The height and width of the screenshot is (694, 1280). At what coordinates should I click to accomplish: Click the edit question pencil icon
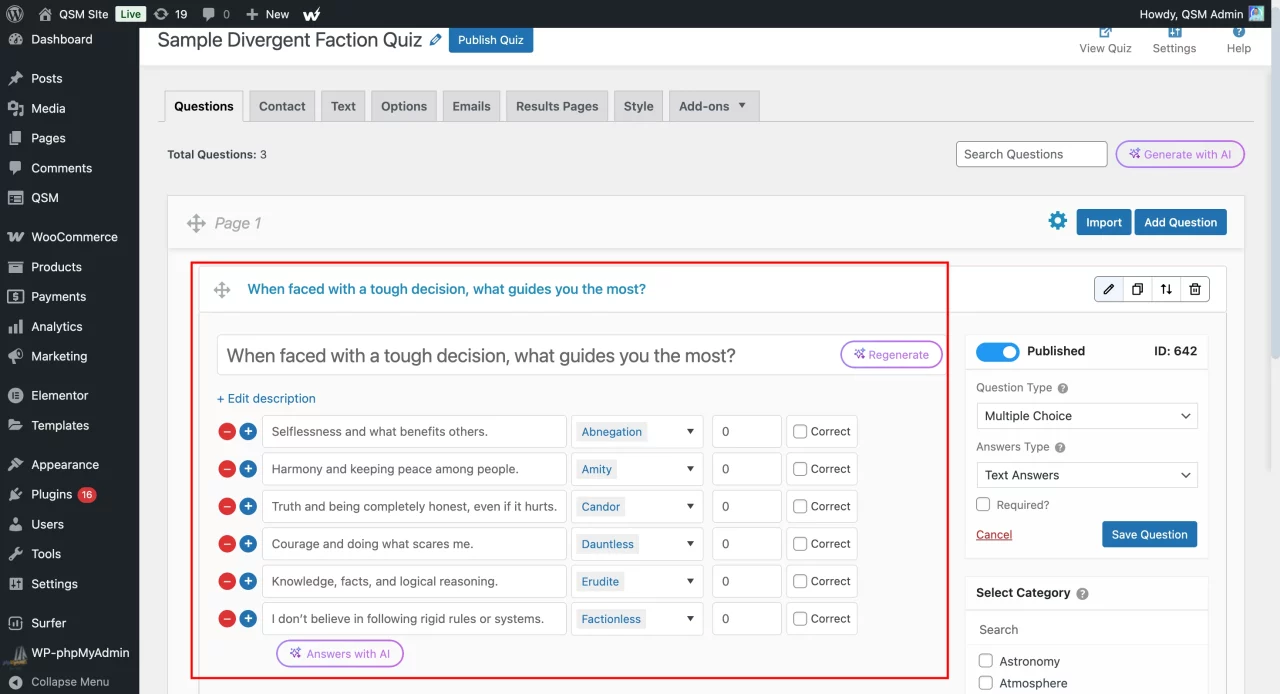pos(1109,289)
